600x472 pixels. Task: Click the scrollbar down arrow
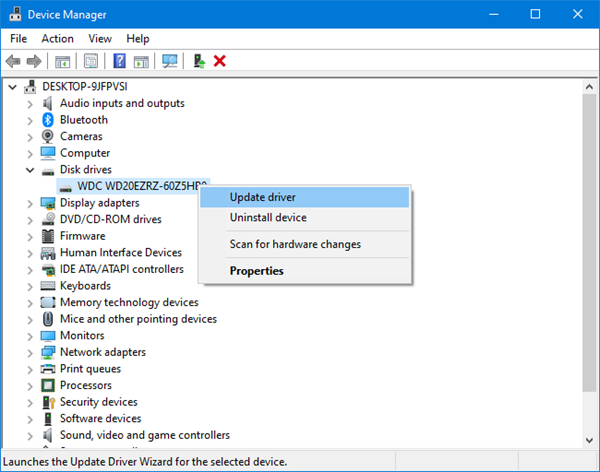pyautogui.click(x=589, y=440)
